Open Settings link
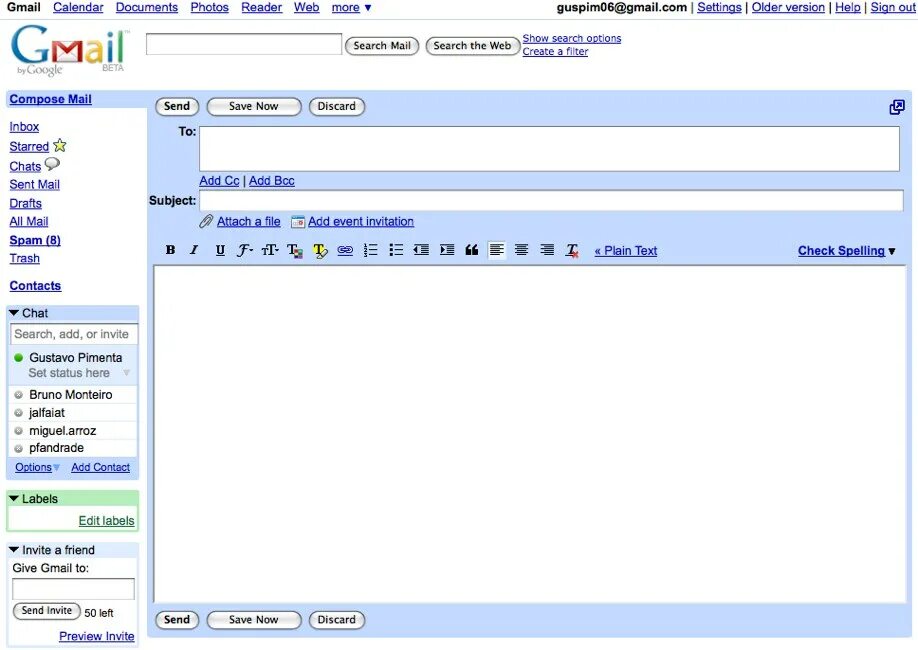Image resolution: width=918 pixels, height=650 pixels. (x=719, y=8)
